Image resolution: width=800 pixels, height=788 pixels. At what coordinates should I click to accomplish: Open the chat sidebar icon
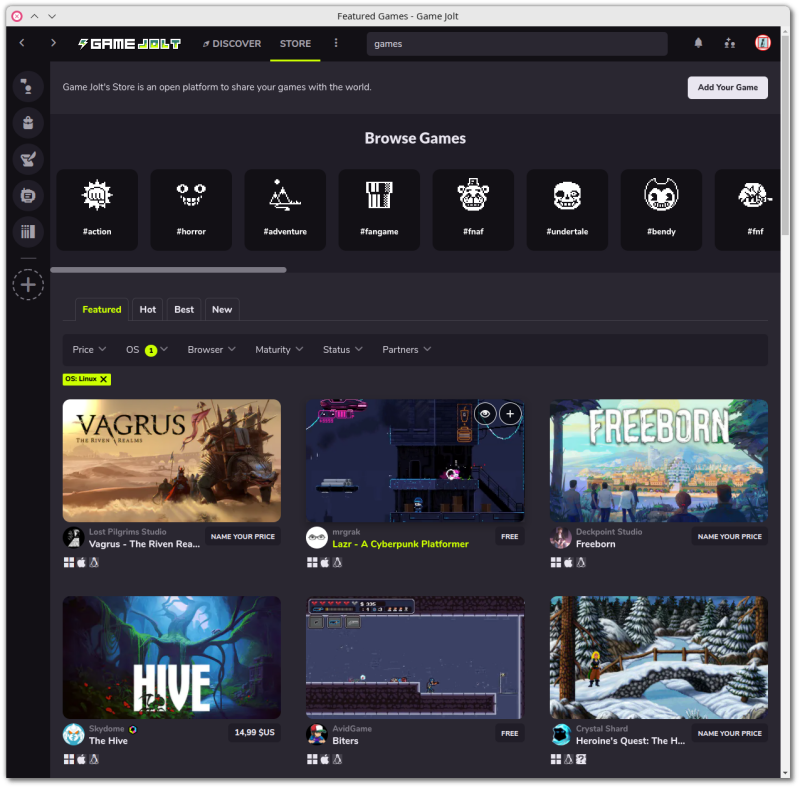pos(28,86)
